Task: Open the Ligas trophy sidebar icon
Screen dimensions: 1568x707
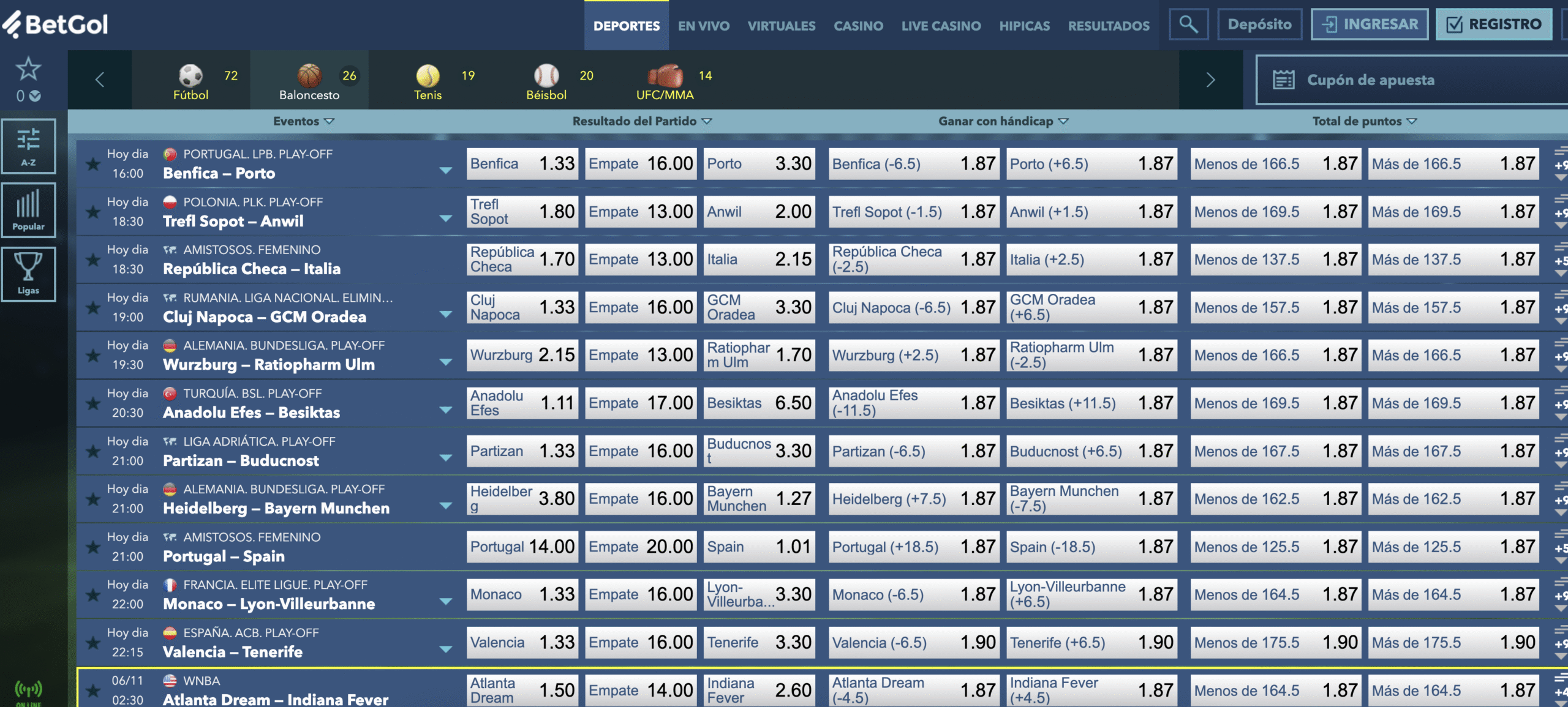Action: pyautogui.click(x=28, y=274)
